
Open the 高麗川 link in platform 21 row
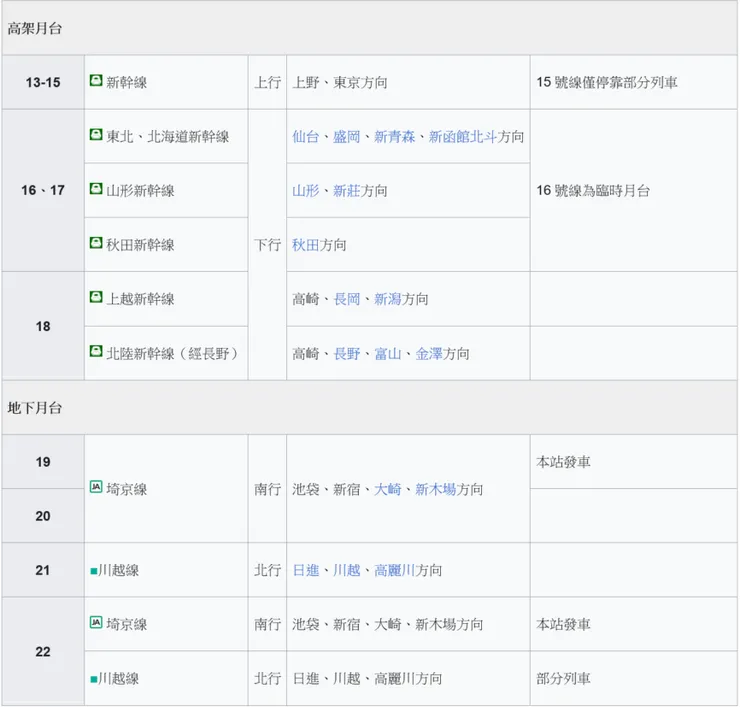click(x=395, y=571)
